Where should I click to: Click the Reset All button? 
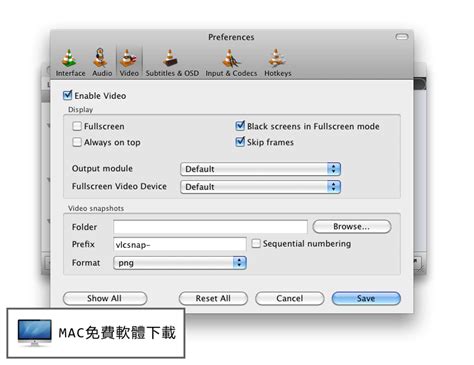(213, 298)
